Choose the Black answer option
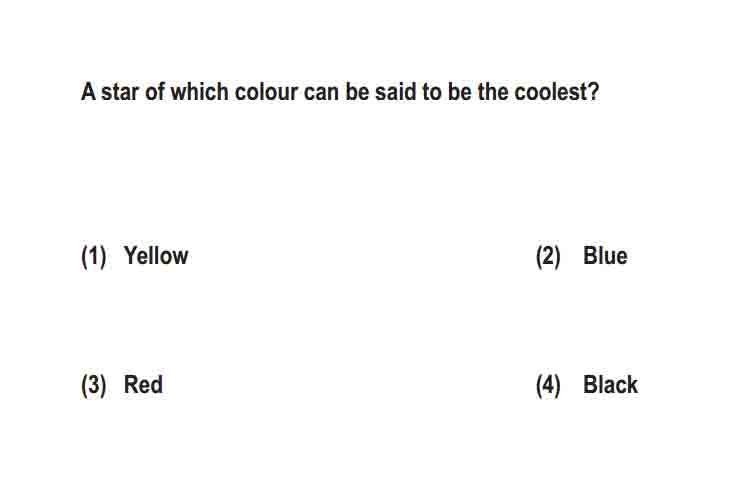750x500 pixels. (610, 384)
